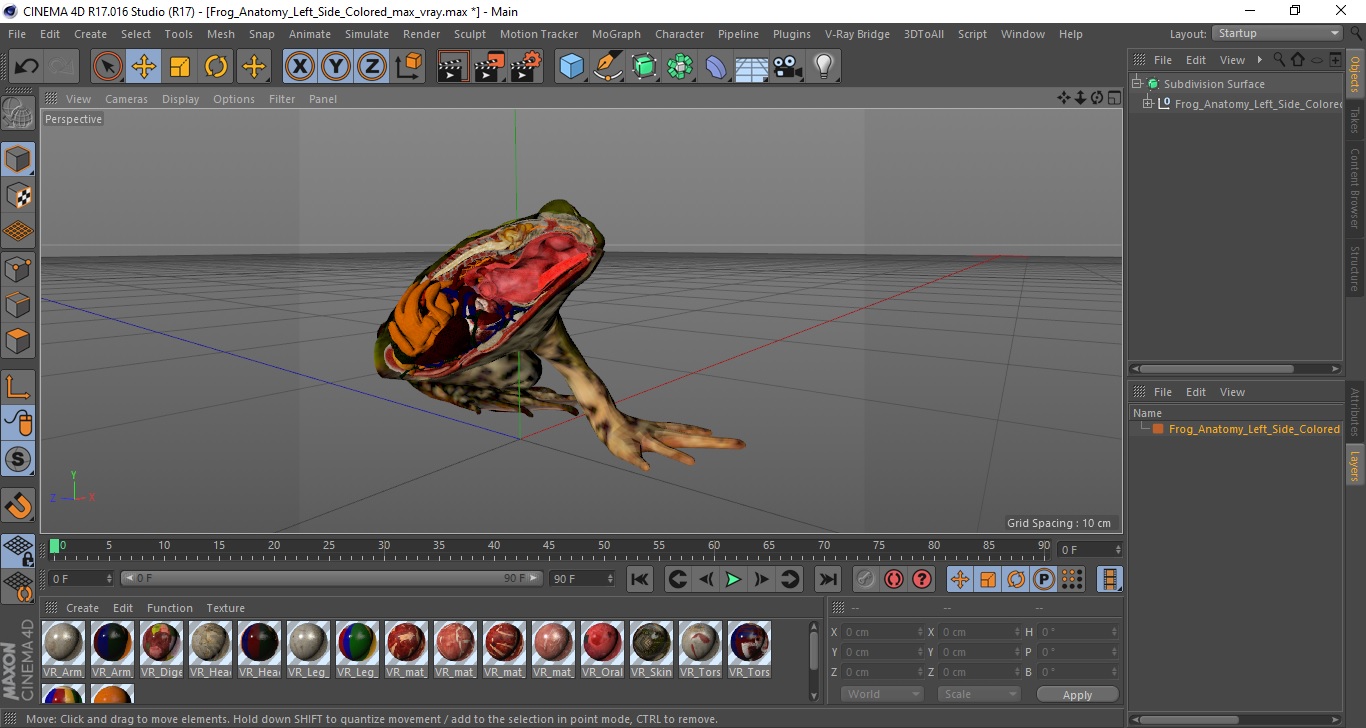
Task: Toggle Enable Snap magnet icon
Action: click(x=18, y=506)
